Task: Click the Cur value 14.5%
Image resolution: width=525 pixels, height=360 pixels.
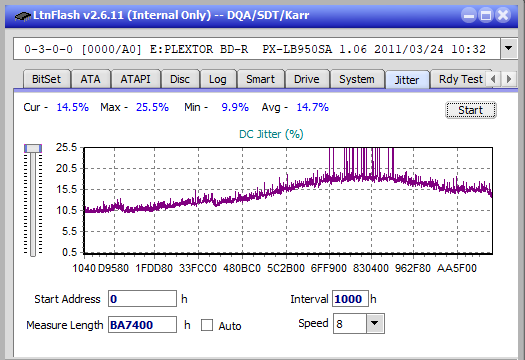Action: 72,107
